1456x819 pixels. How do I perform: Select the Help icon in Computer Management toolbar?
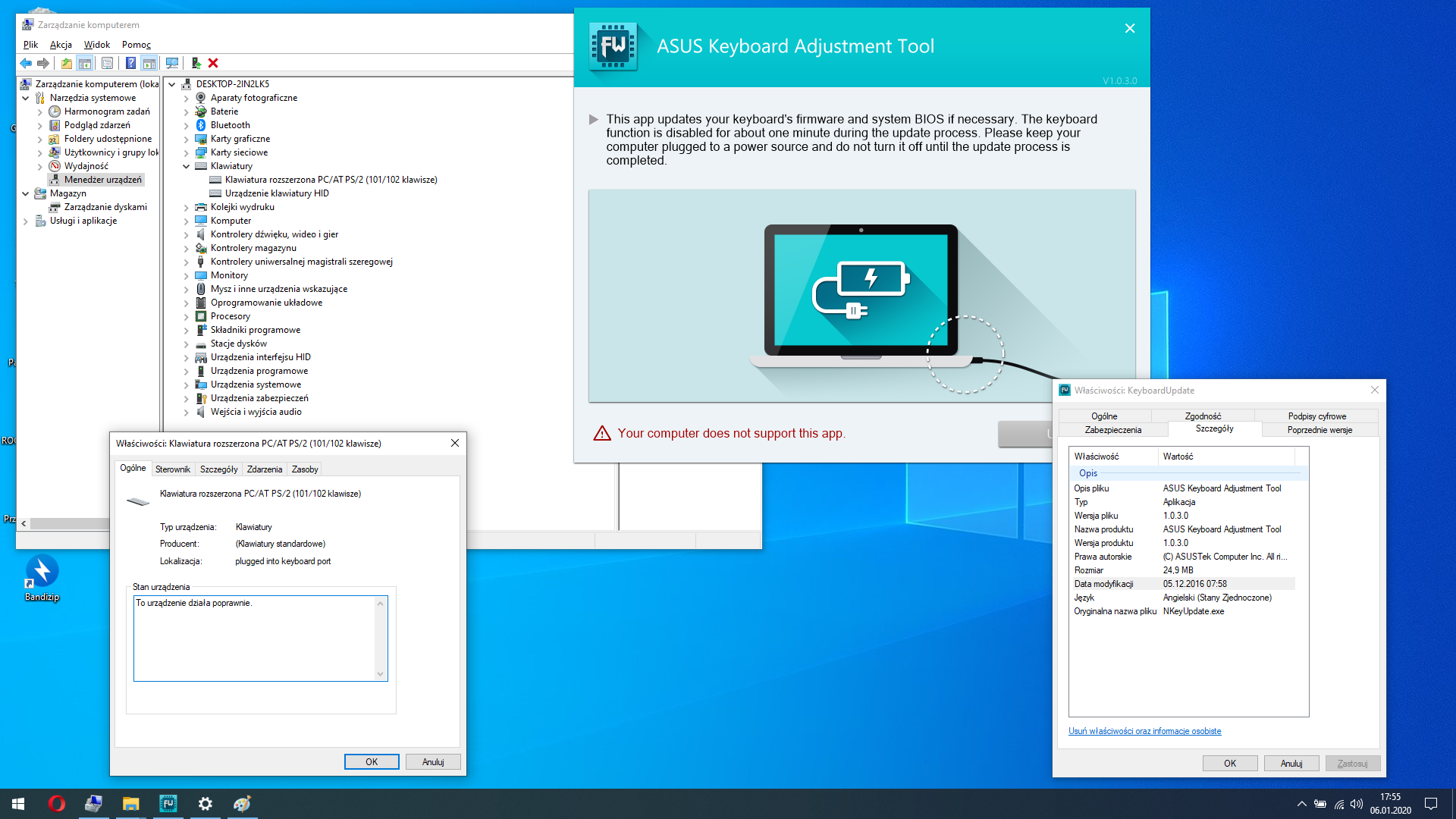pyautogui.click(x=130, y=63)
